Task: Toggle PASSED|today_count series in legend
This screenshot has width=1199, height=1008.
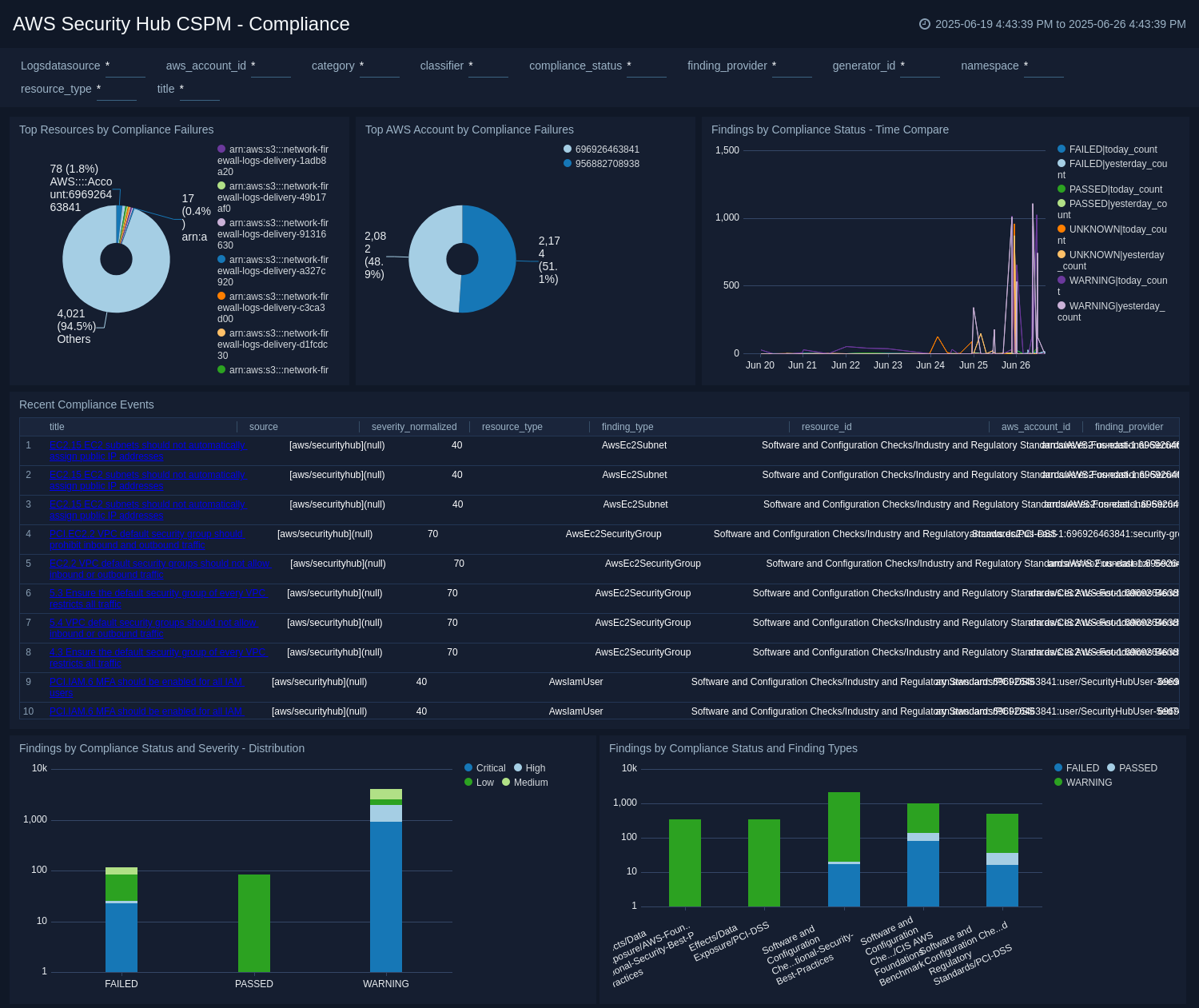Action: (x=1109, y=189)
